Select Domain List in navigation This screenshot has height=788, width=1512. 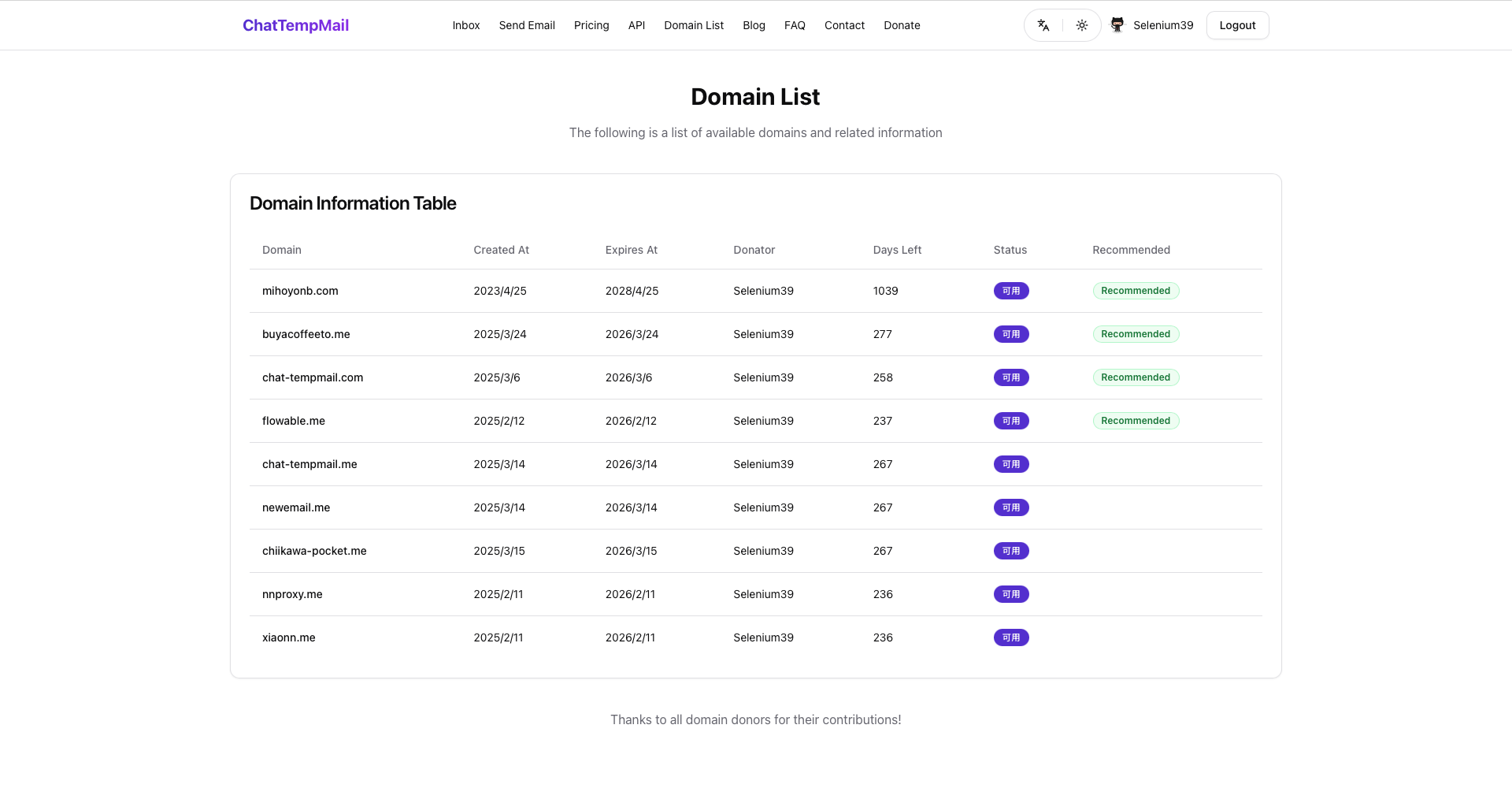[694, 25]
